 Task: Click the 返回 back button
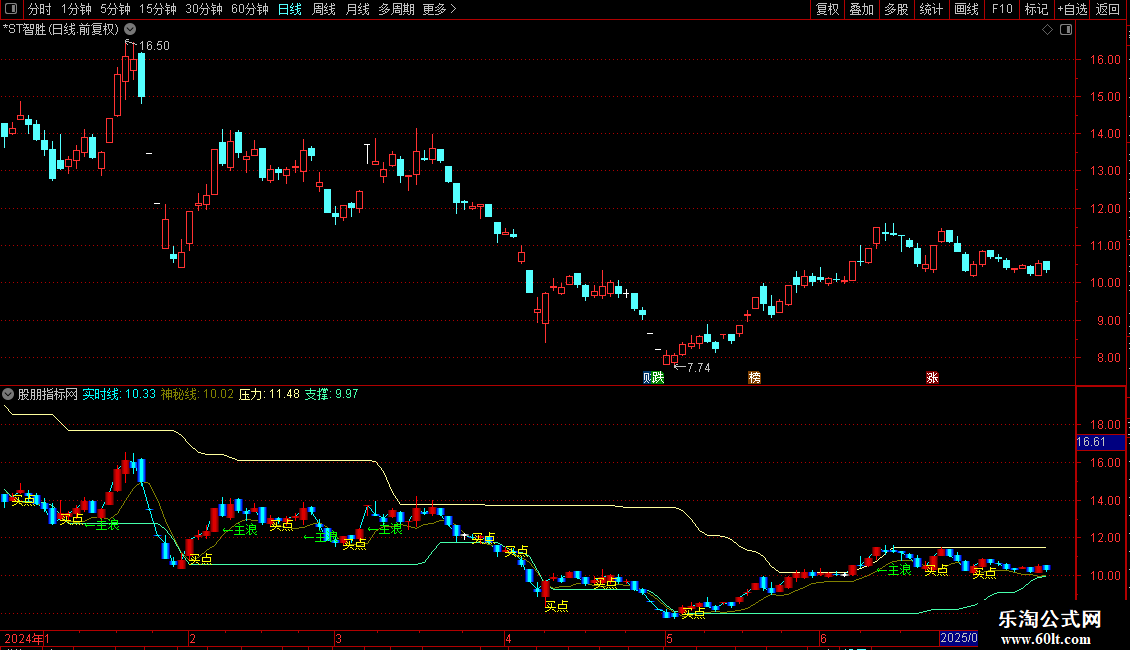1108,9
